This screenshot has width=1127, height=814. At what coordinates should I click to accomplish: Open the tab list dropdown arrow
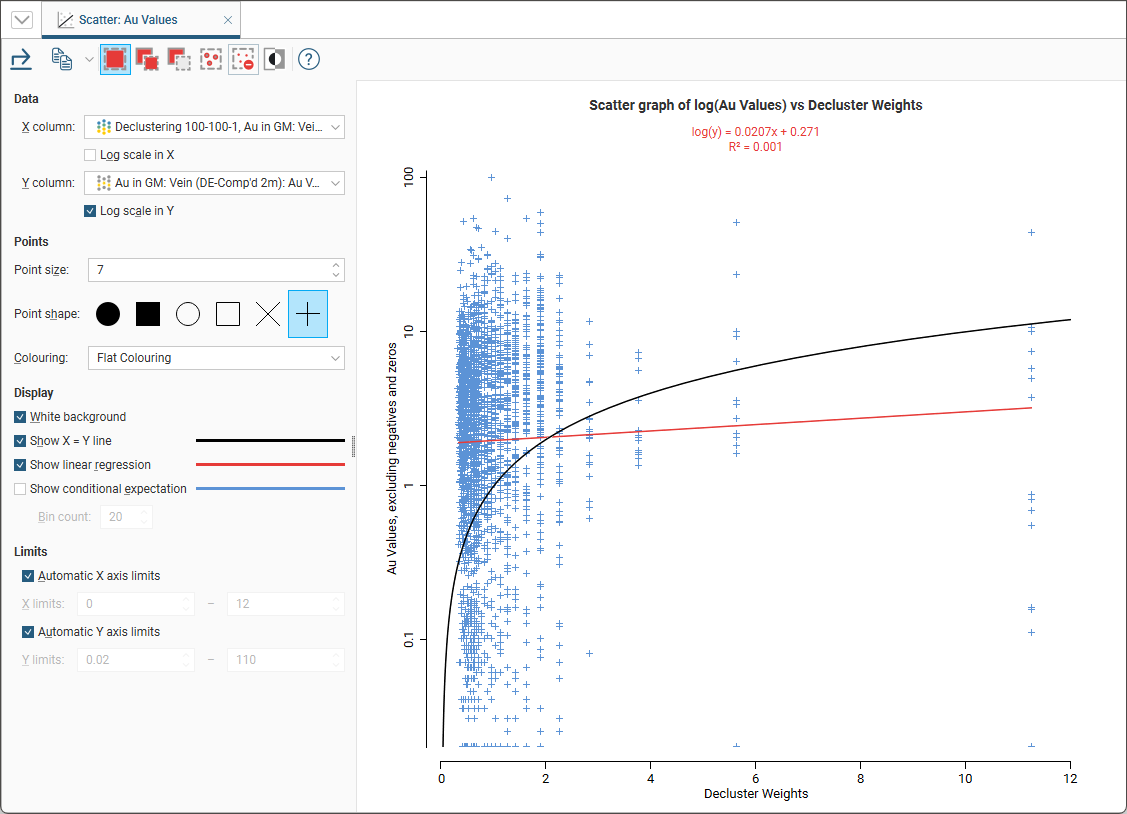[21, 20]
